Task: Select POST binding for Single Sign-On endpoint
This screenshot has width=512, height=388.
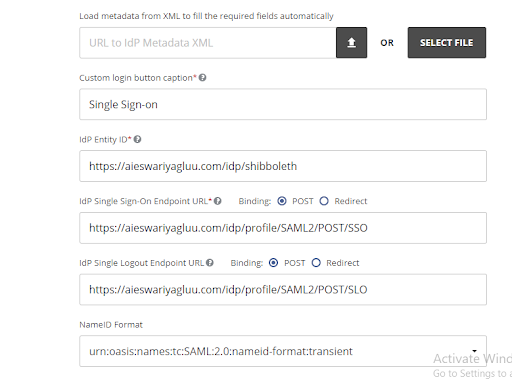Action: pyautogui.click(x=282, y=201)
